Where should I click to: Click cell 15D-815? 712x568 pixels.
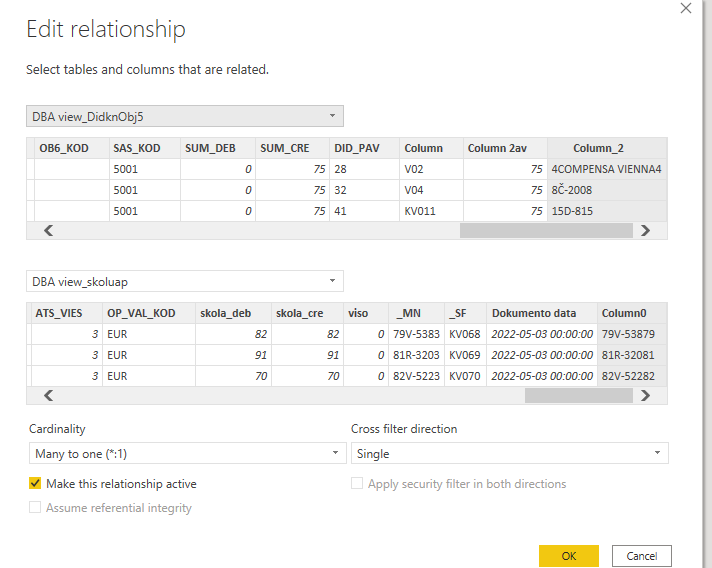[607, 211]
